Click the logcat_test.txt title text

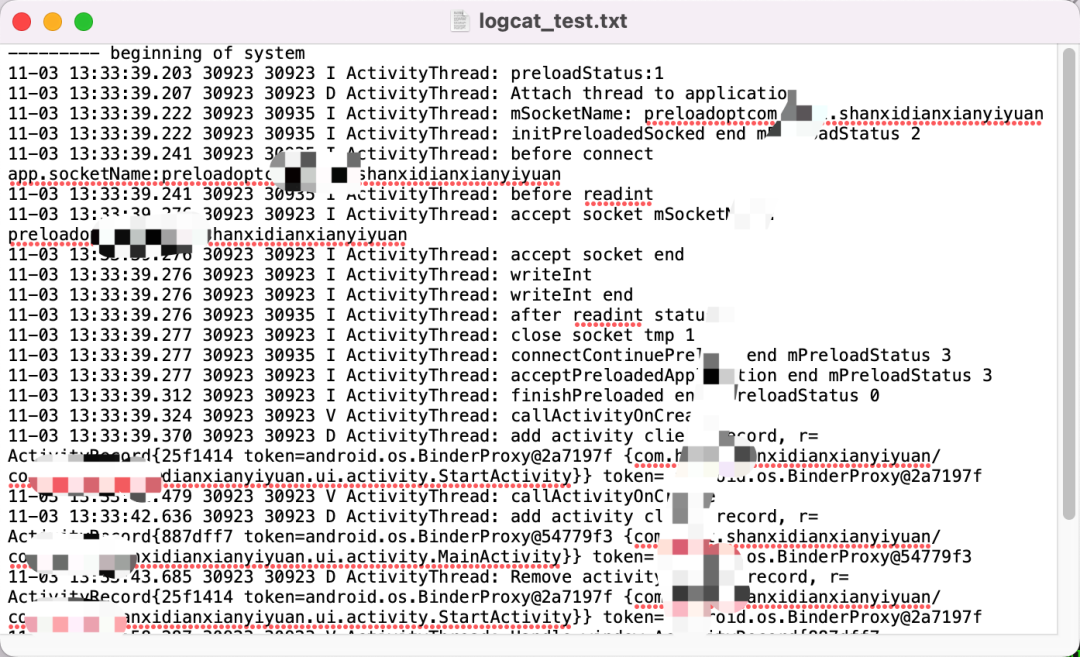[x=552, y=20]
